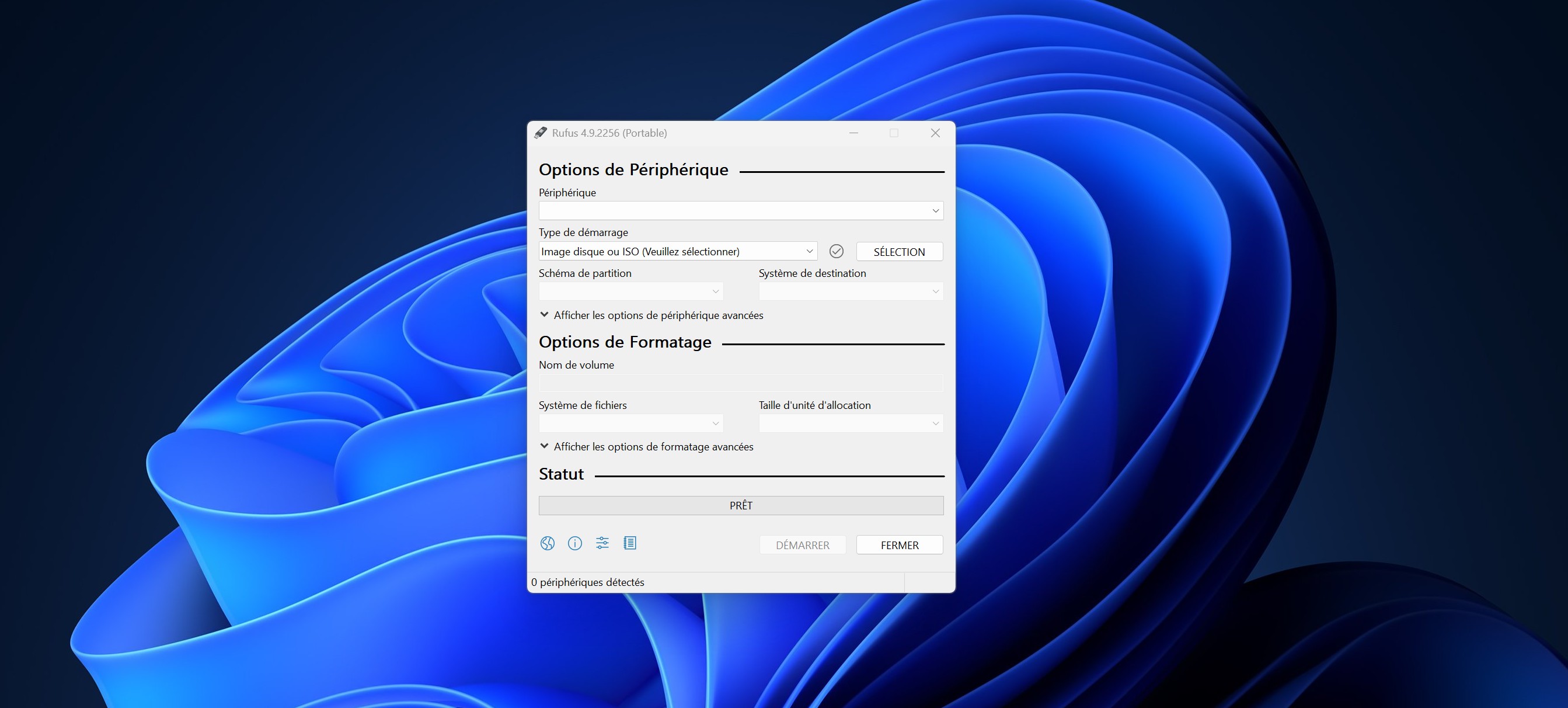Click the Rufus USB title icon

pyautogui.click(x=541, y=133)
